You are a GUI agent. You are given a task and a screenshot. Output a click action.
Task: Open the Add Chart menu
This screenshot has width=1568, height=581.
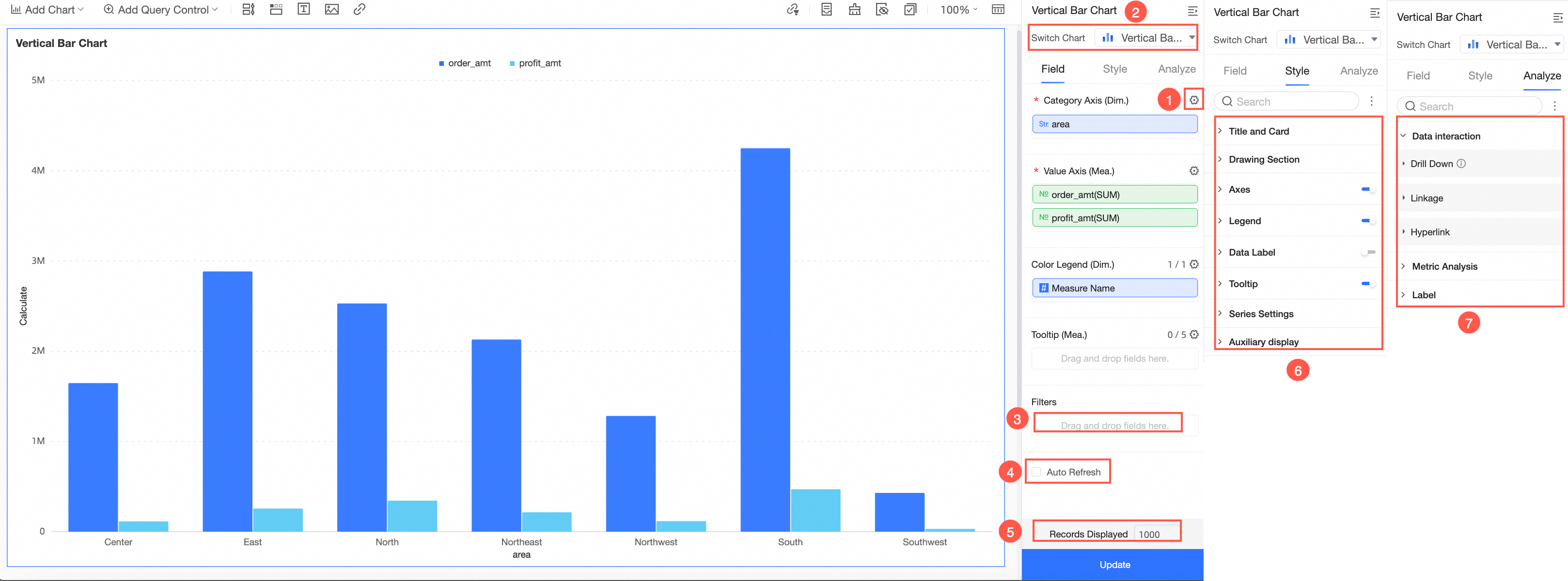coord(47,10)
